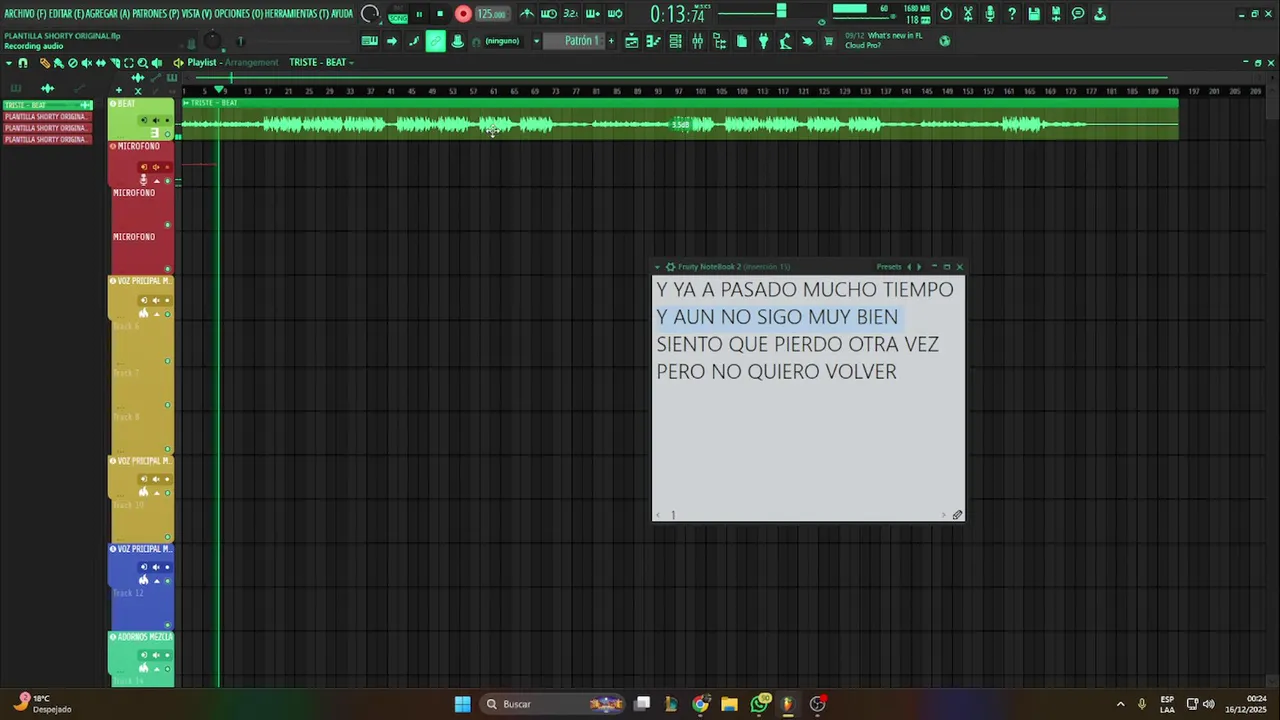Open the audio editor scissors icon
1280x720 pixels.
coord(968,14)
